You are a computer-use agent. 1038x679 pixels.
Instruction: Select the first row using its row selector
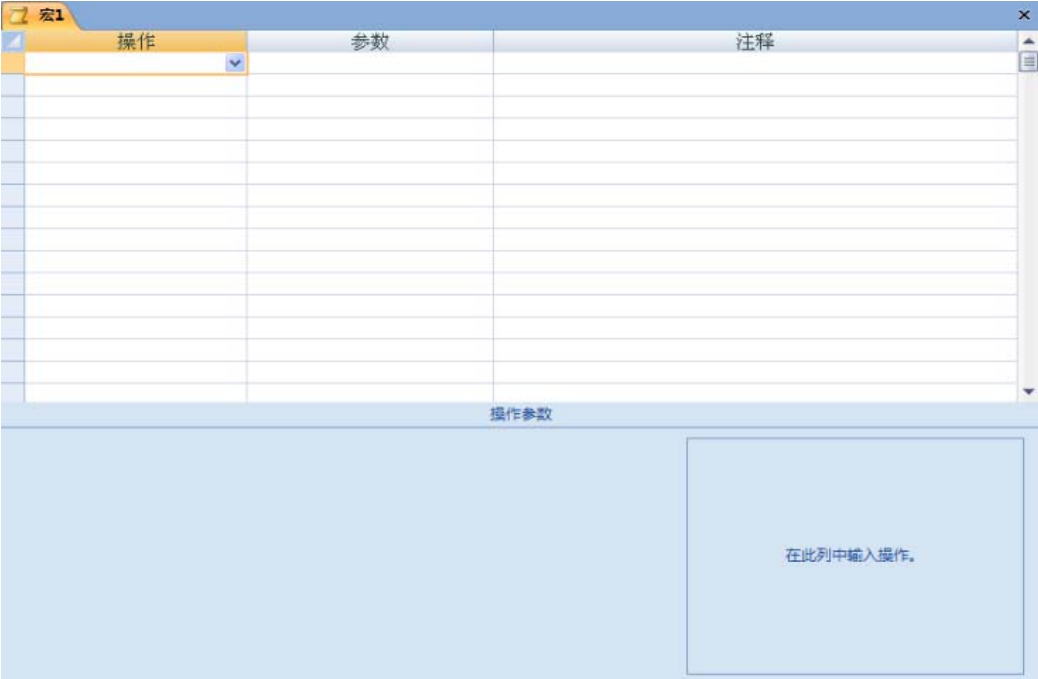pyautogui.click(x=12, y=63)
